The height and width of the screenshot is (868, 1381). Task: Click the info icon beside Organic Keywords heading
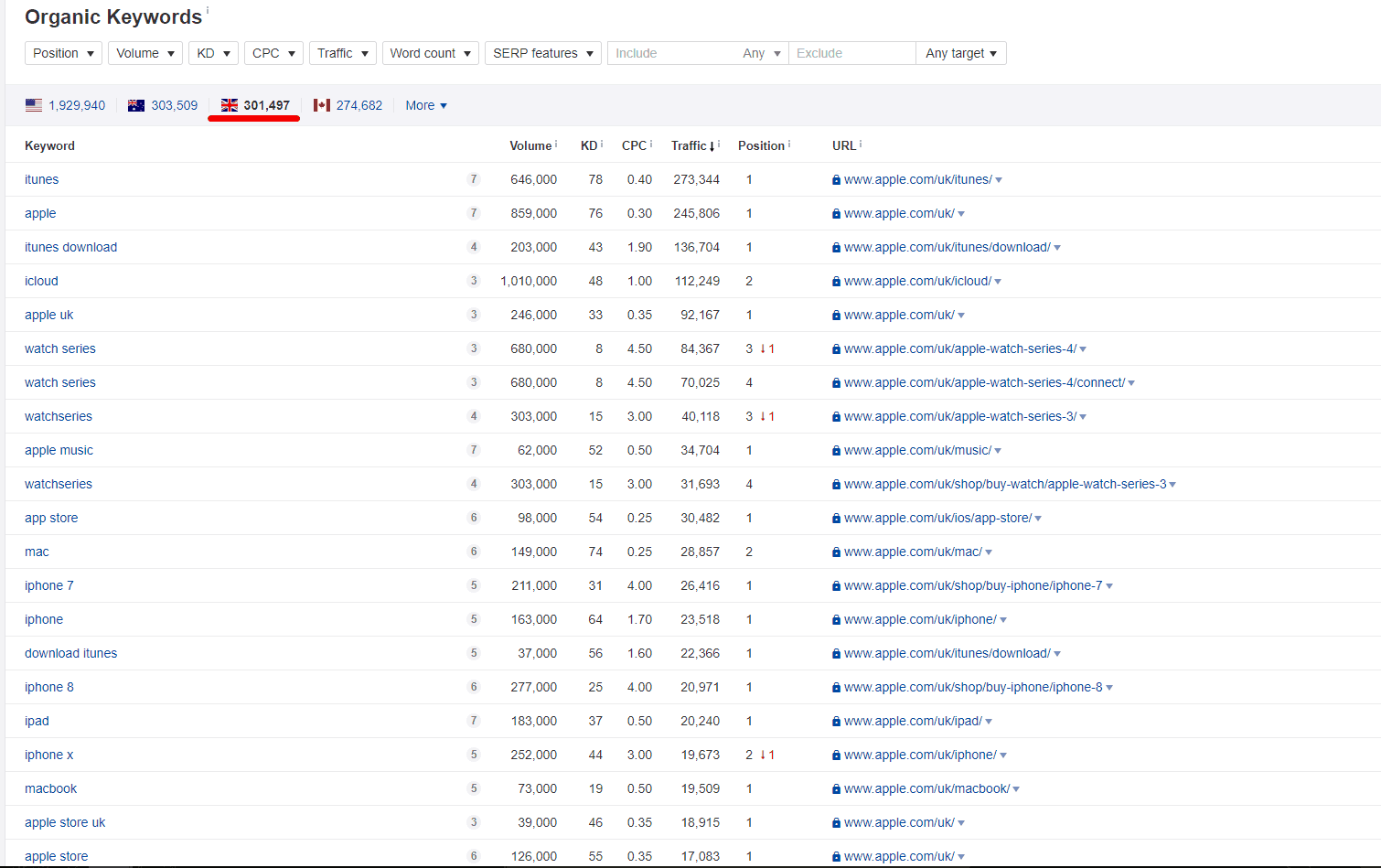click(x=208, y=9)
